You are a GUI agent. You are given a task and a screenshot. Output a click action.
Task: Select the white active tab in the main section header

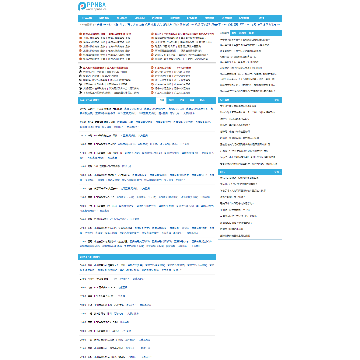(161, 100)
